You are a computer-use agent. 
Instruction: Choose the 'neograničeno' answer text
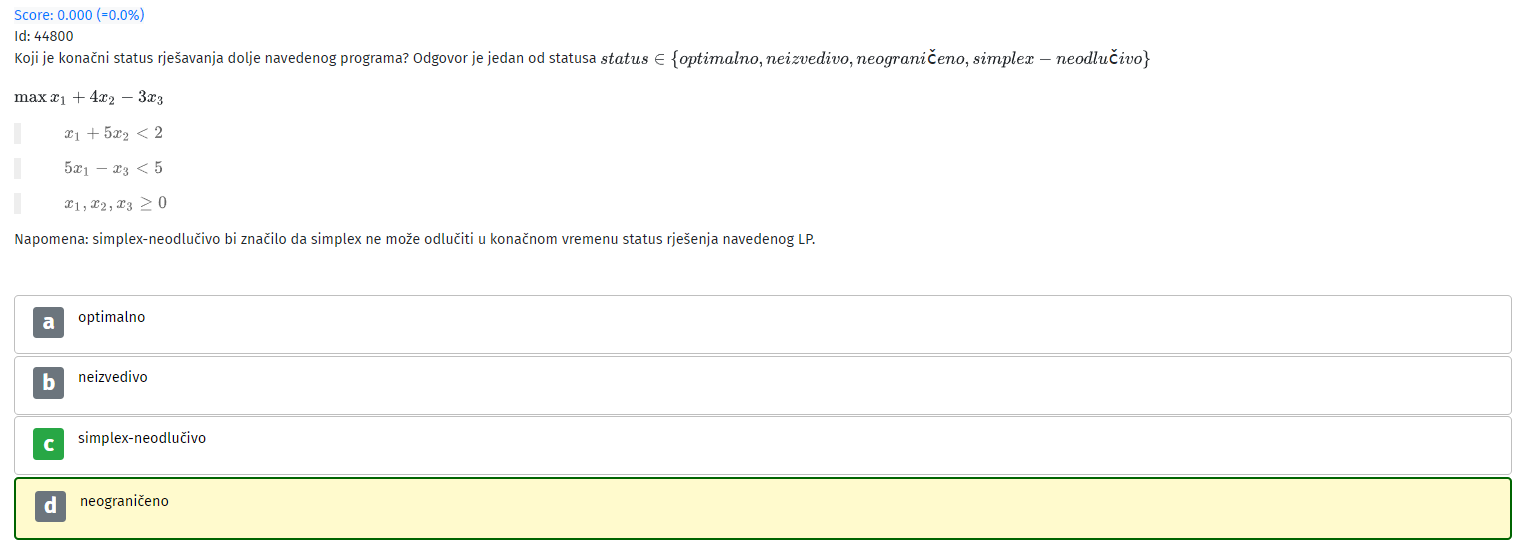click(x=125, y=501)
